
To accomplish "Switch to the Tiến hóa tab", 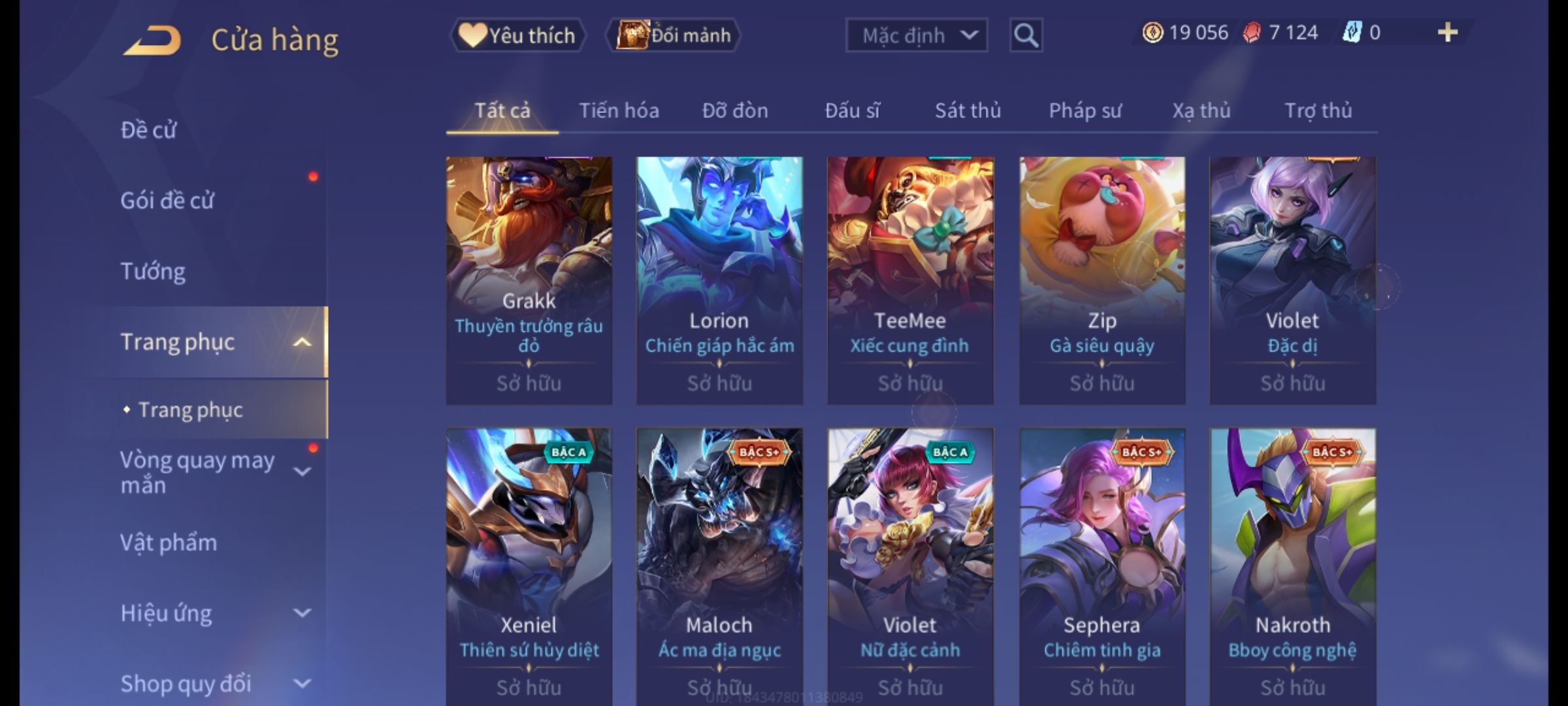I will 619,110.
